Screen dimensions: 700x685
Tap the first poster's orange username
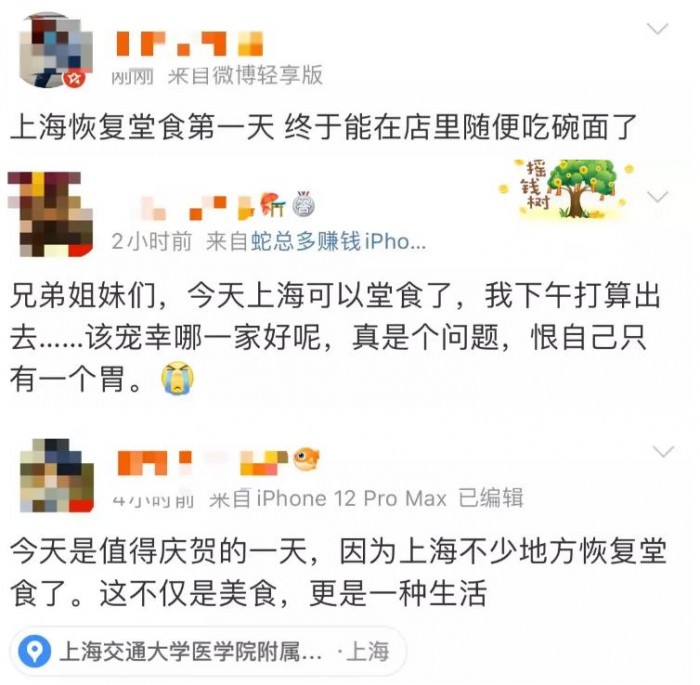(190, 44)
